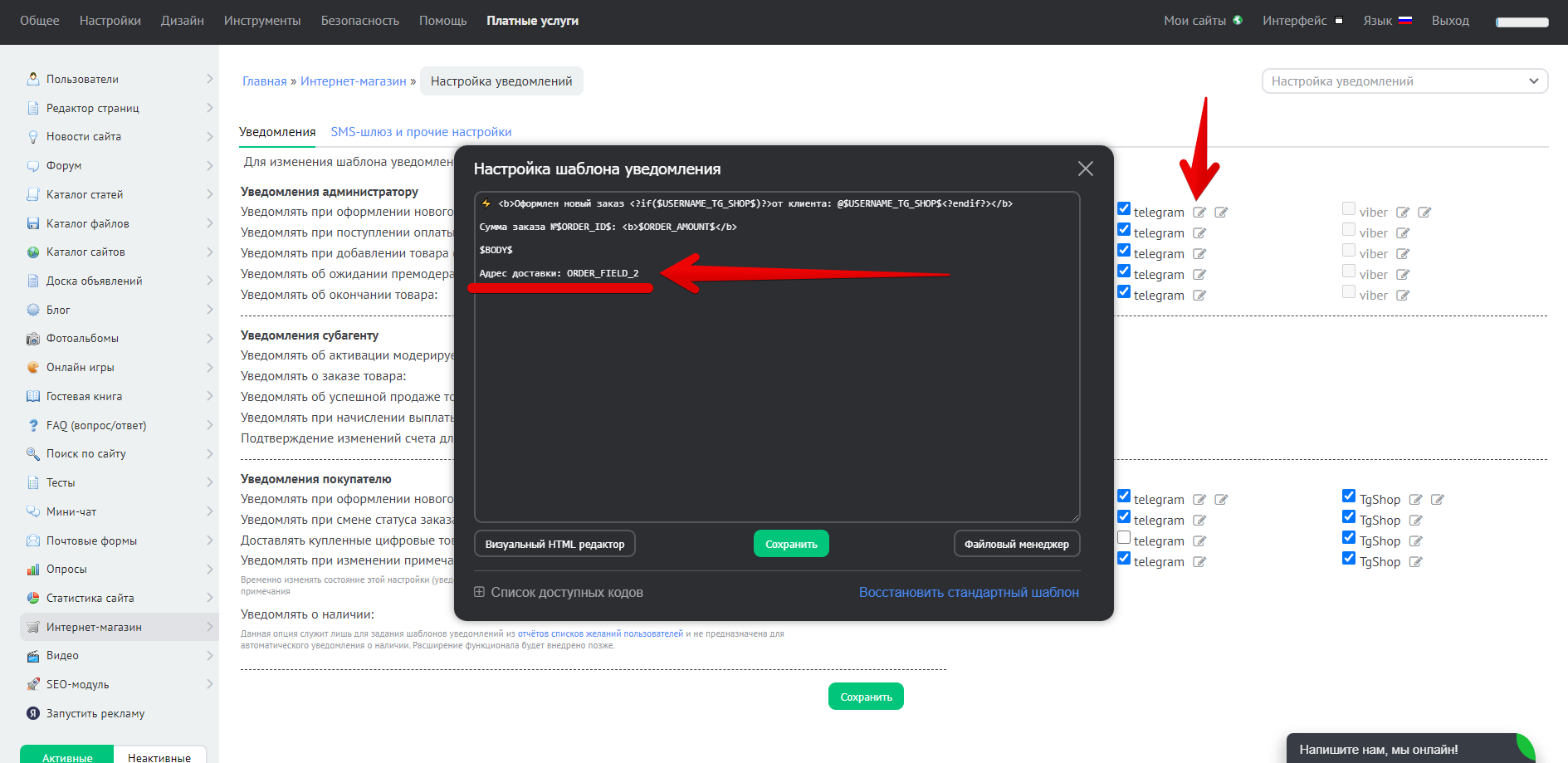Click the FAQ question mark icon
Screen dimensions: 1568x763
(33, 425)
